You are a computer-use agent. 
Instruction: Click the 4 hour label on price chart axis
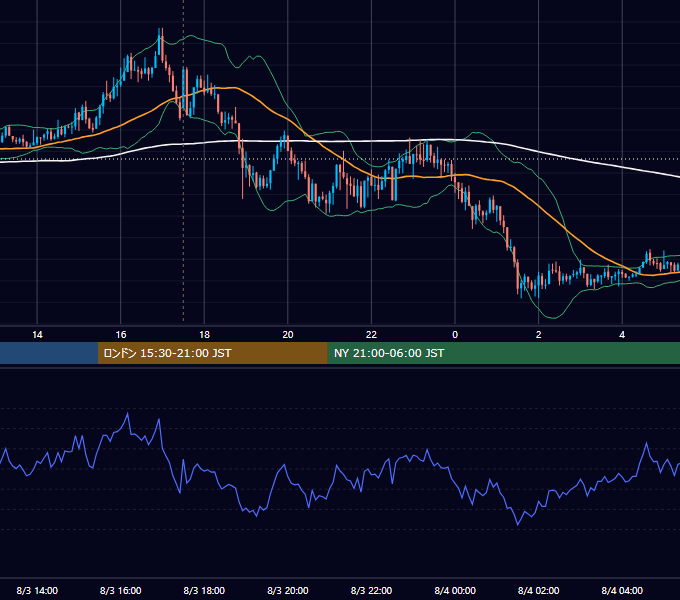coord(622,335)
